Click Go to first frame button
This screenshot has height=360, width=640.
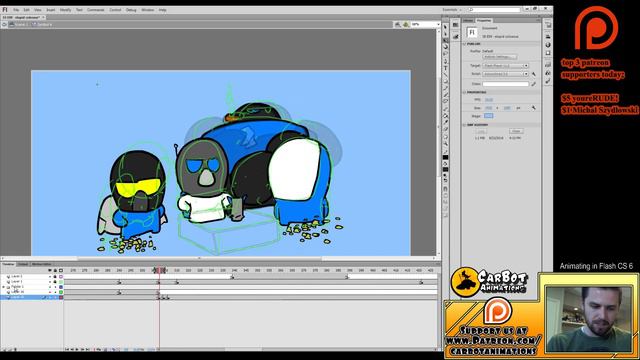point(67,349)
